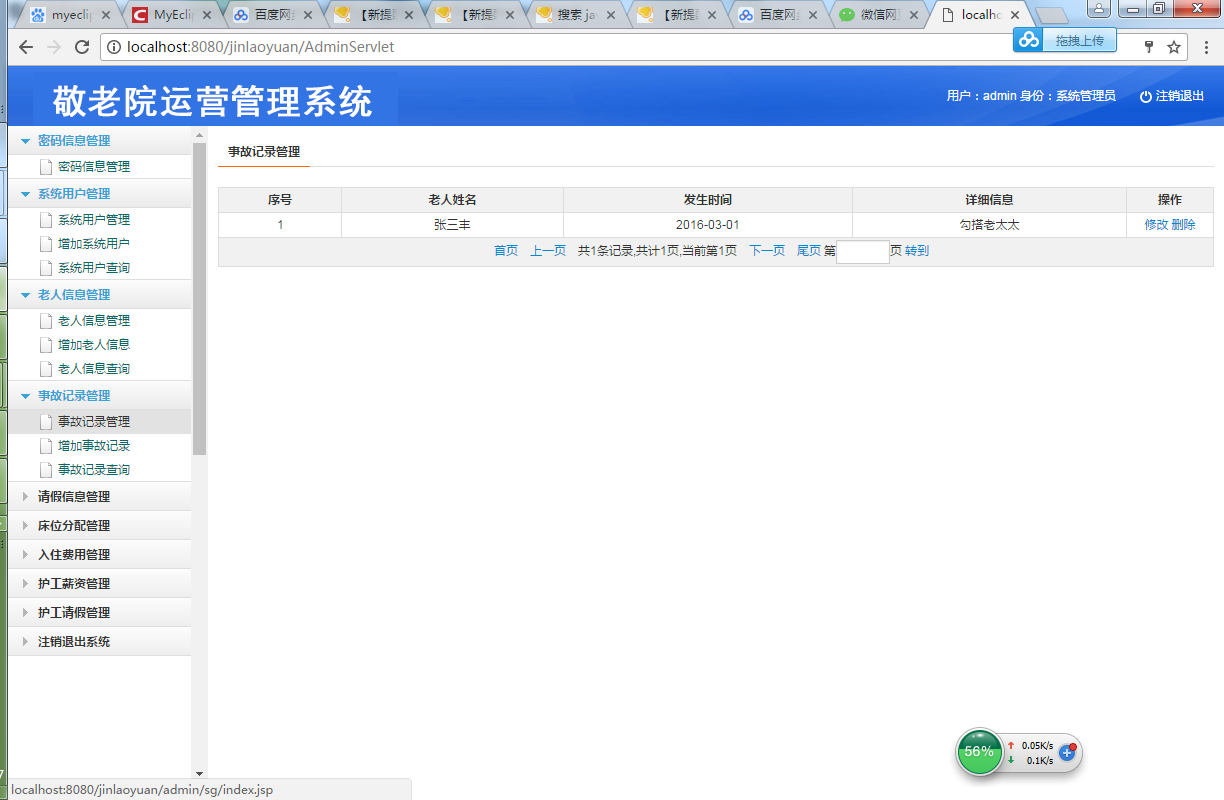The image size is (1224, 800).
Task: Expand the 护工请假管理 section
Action: tap(25, 612)
